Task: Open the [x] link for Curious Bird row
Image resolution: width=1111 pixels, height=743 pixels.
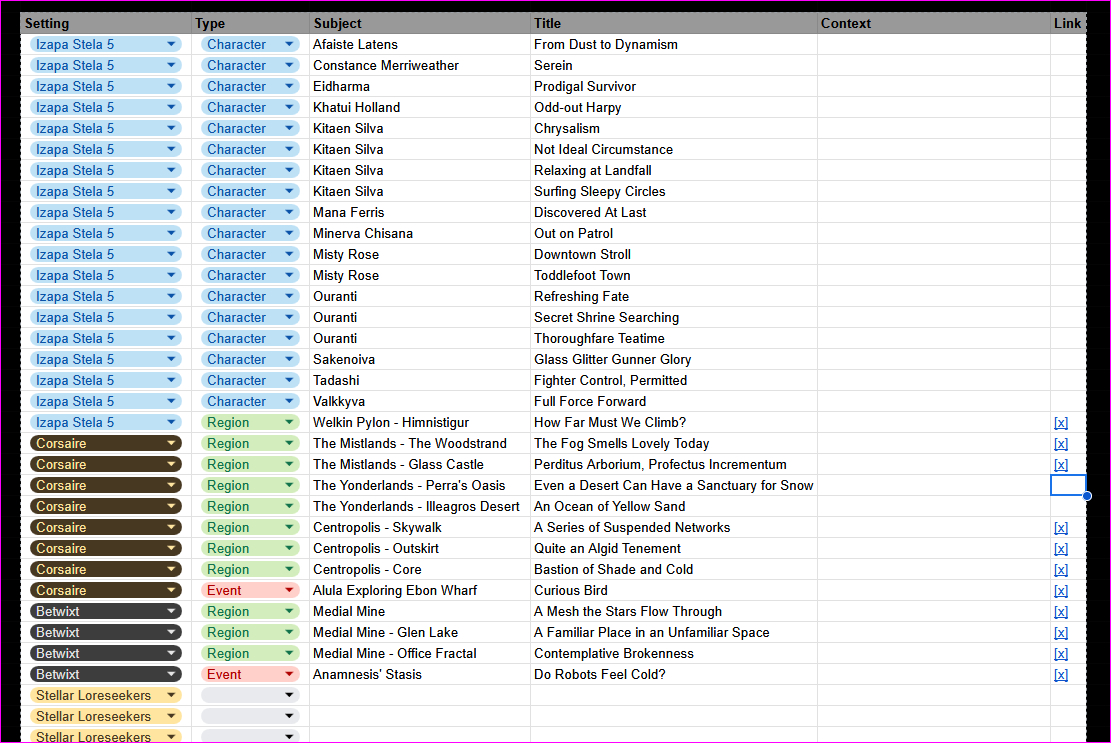Action: [x=1061, y=591]
